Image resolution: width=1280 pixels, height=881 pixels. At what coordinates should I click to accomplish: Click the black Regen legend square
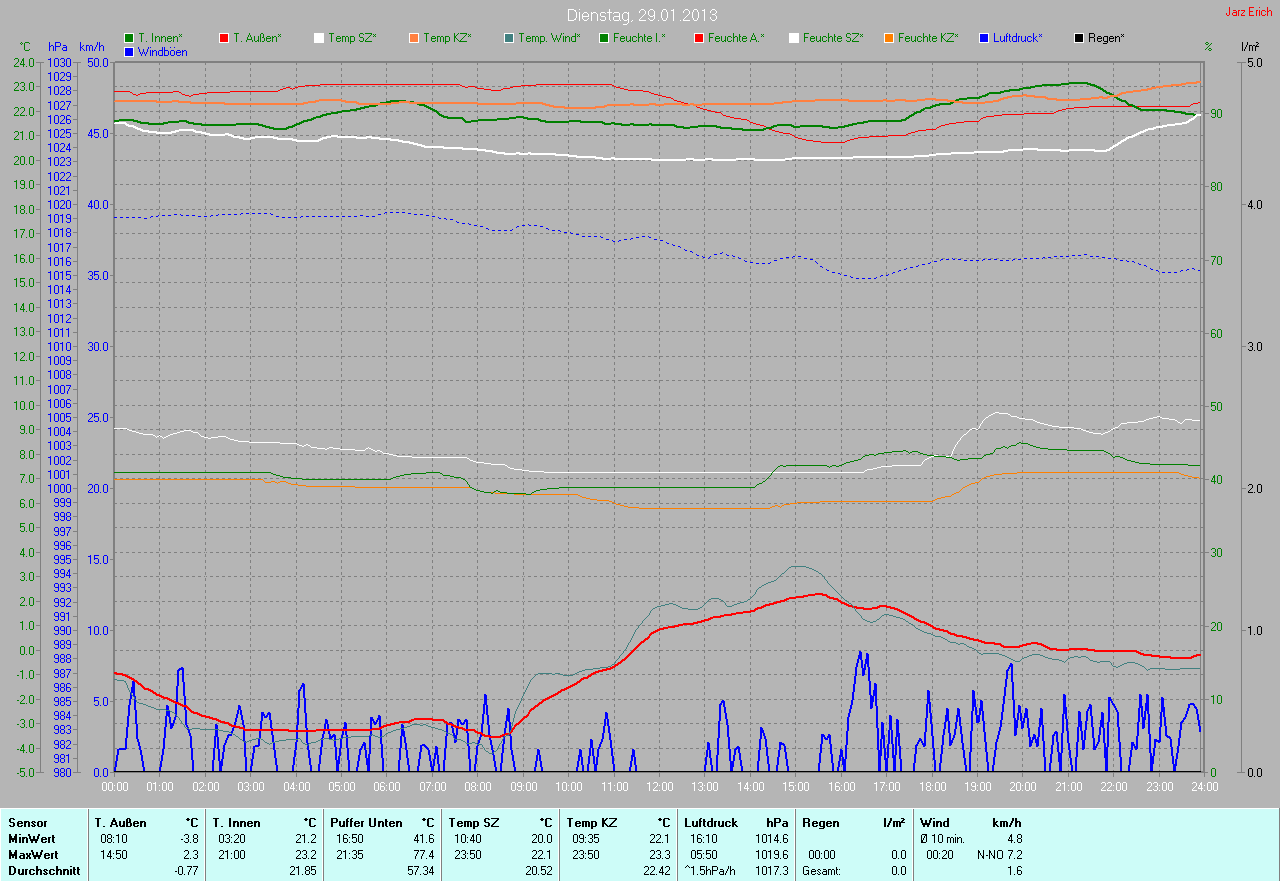1079,38
